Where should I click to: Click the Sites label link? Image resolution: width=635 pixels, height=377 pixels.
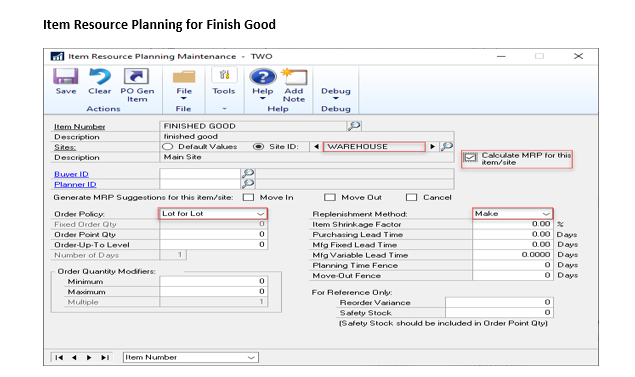(65, 147)
